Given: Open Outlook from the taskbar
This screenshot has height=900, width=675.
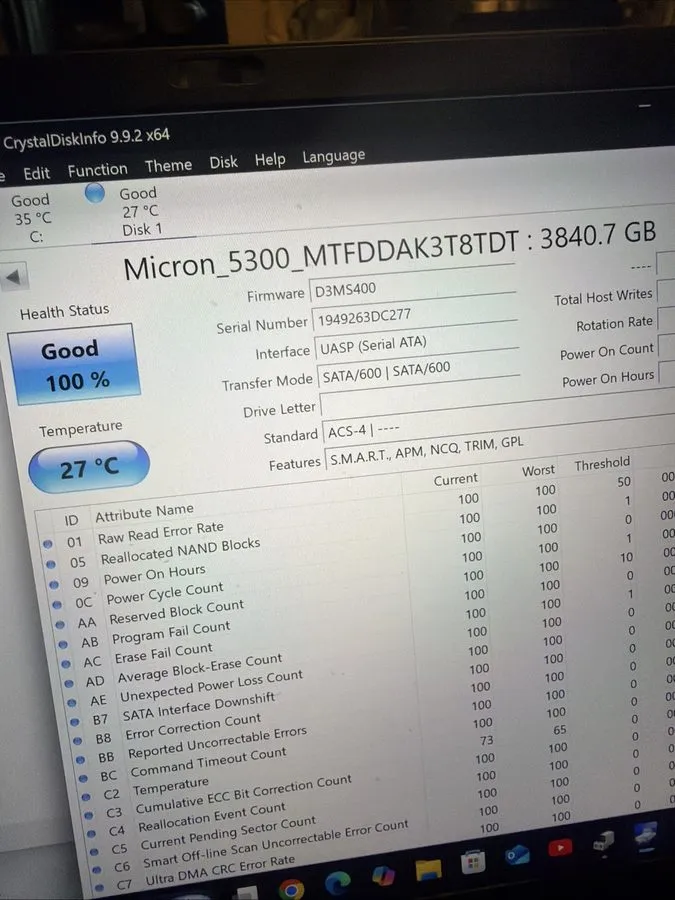Looking at the screenshot, I should (517, 854).
